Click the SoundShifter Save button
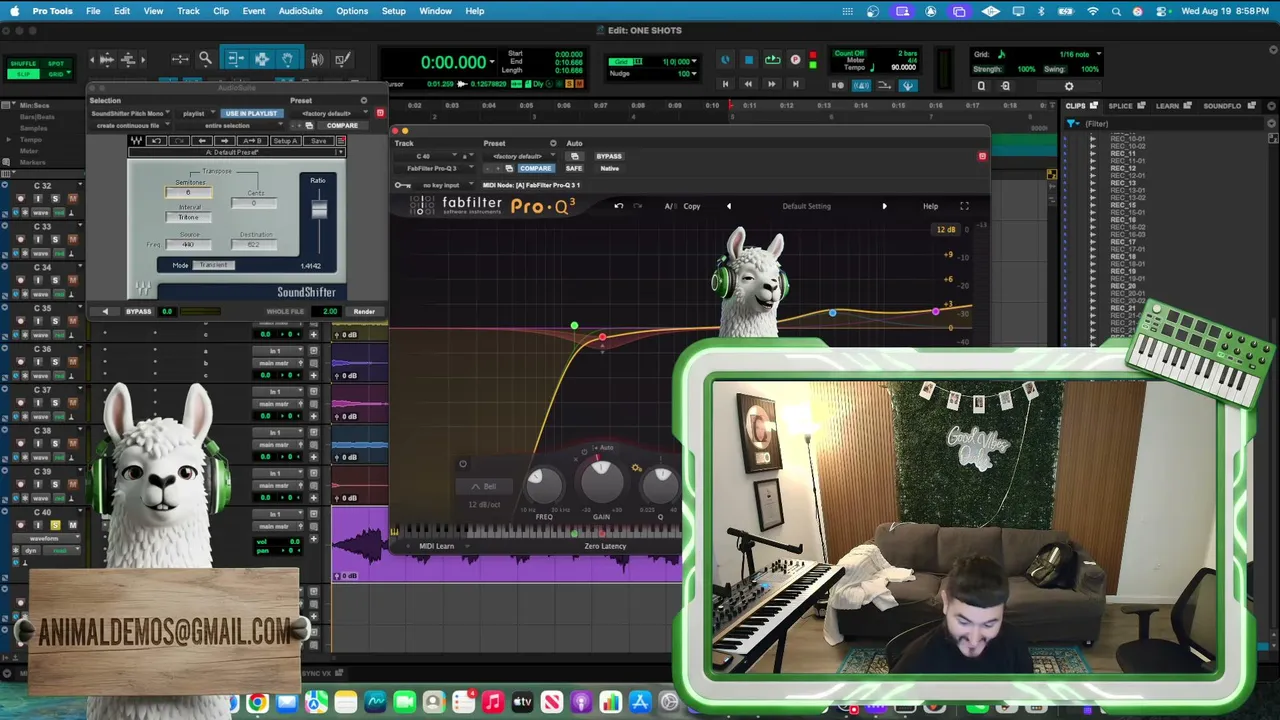Screen dimensions: 1280x720 pyautogui.click(x=318, y=141)
